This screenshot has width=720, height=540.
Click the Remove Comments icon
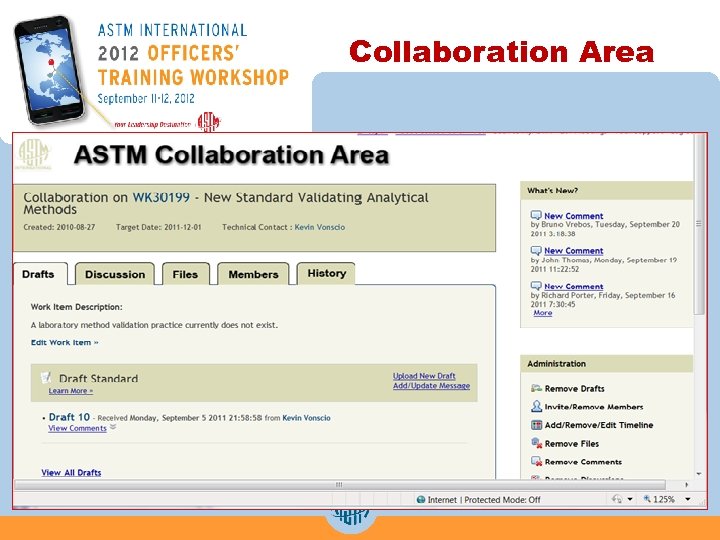[536, 461]
